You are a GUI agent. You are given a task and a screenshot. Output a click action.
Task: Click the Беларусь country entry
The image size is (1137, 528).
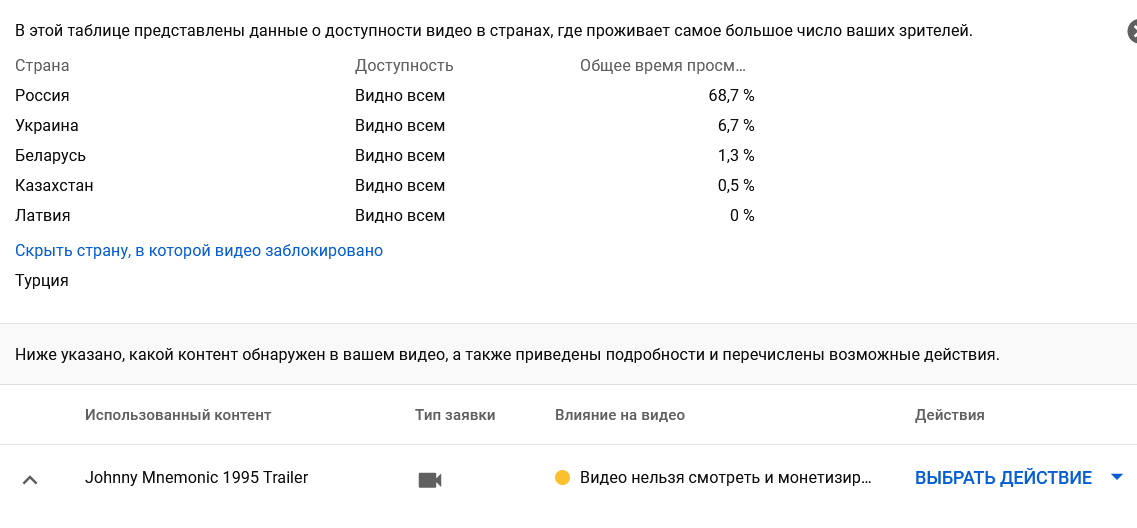point(50,156)
